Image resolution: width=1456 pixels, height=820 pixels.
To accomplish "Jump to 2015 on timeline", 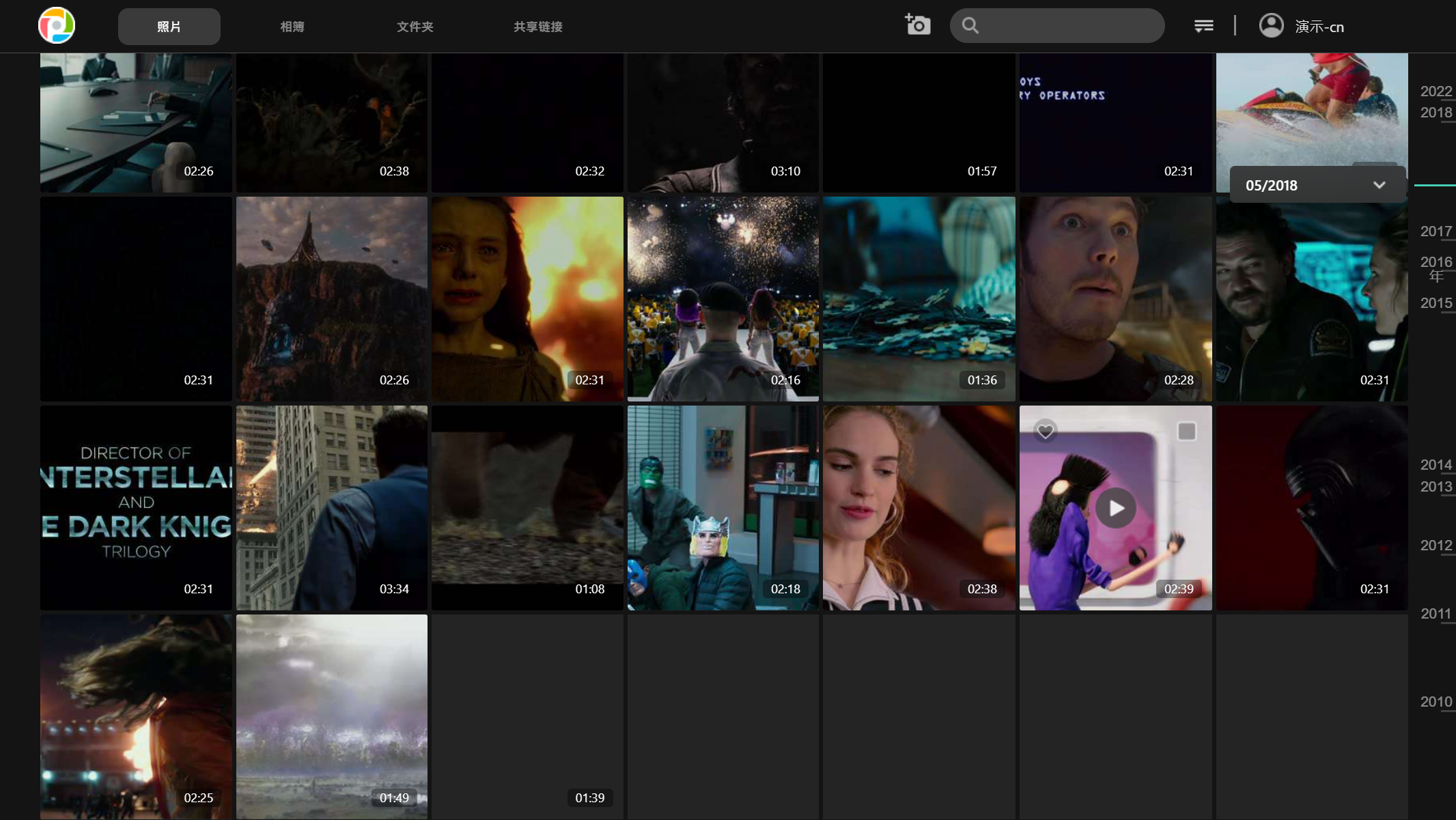I will click(1436, 303).
